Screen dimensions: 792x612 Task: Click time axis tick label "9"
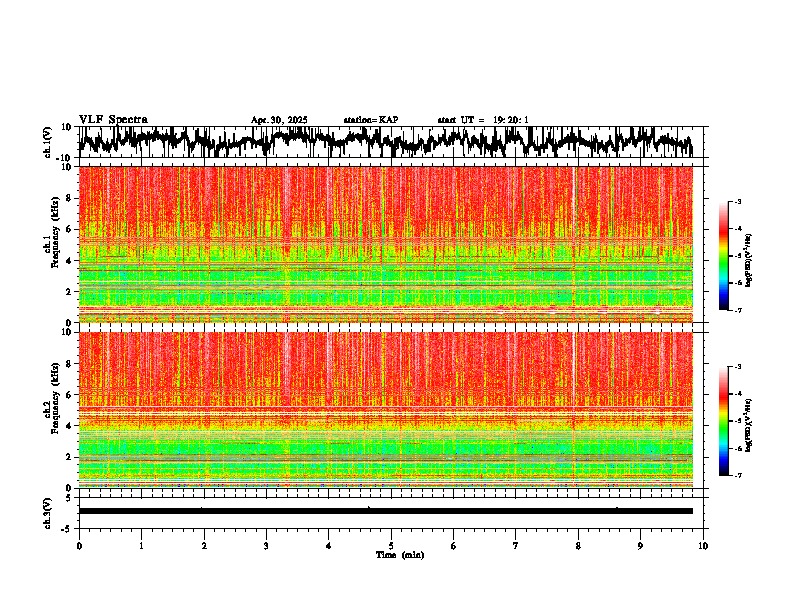[640, 546]
